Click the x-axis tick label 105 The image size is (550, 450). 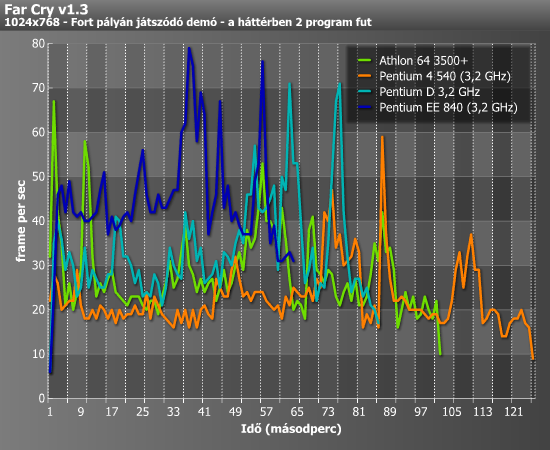pos(451,411)
